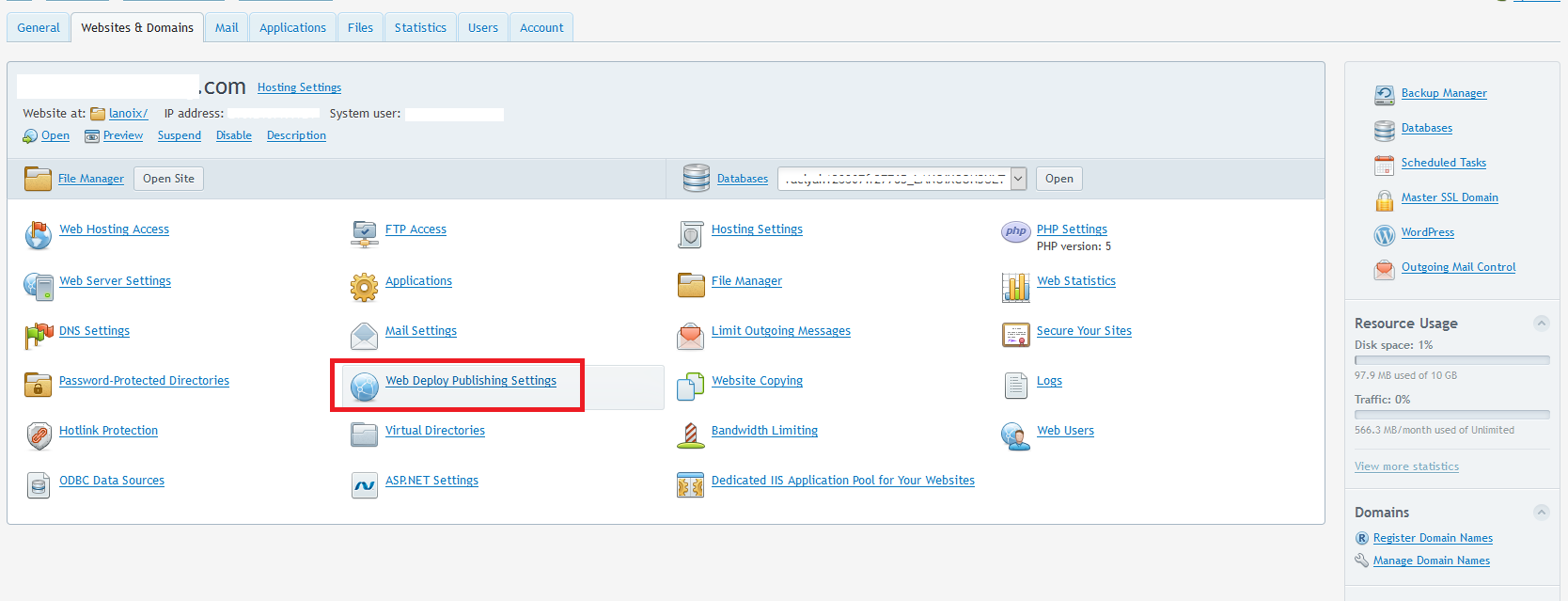Click the Web Users person icon

[1015, 435]
